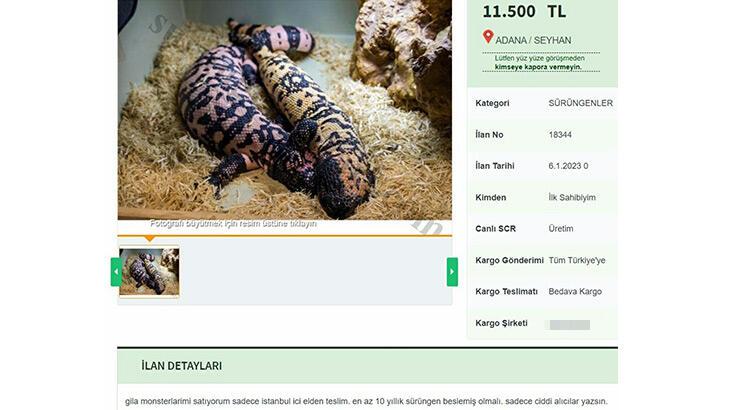
Task: Click the 'Tüm Türkiye'ye' shipping value
Action: point(577,260)
